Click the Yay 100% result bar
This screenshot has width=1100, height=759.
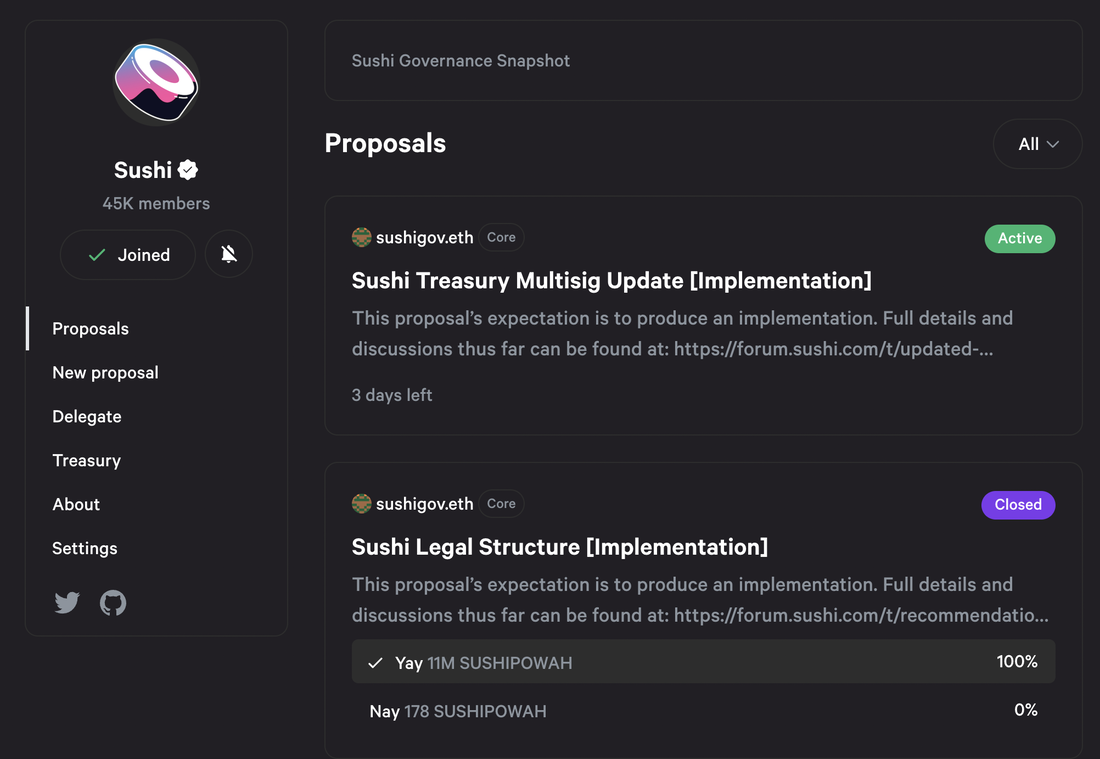(x=703, y=662)
